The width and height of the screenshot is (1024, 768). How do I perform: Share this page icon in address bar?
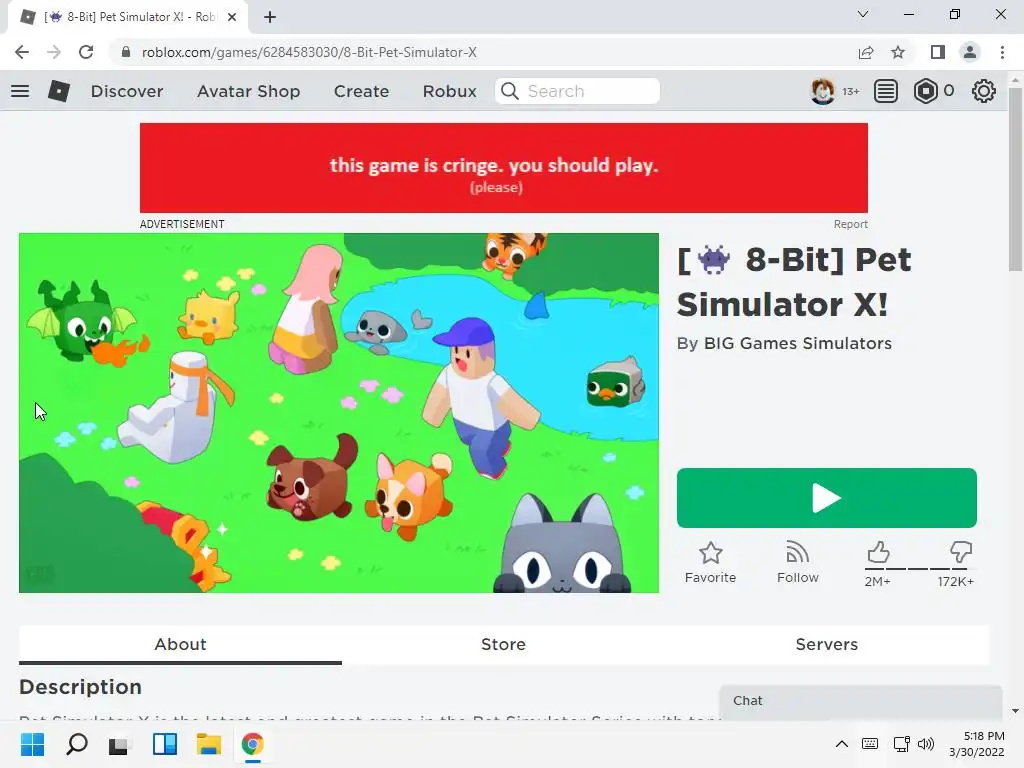pos(865,52)
